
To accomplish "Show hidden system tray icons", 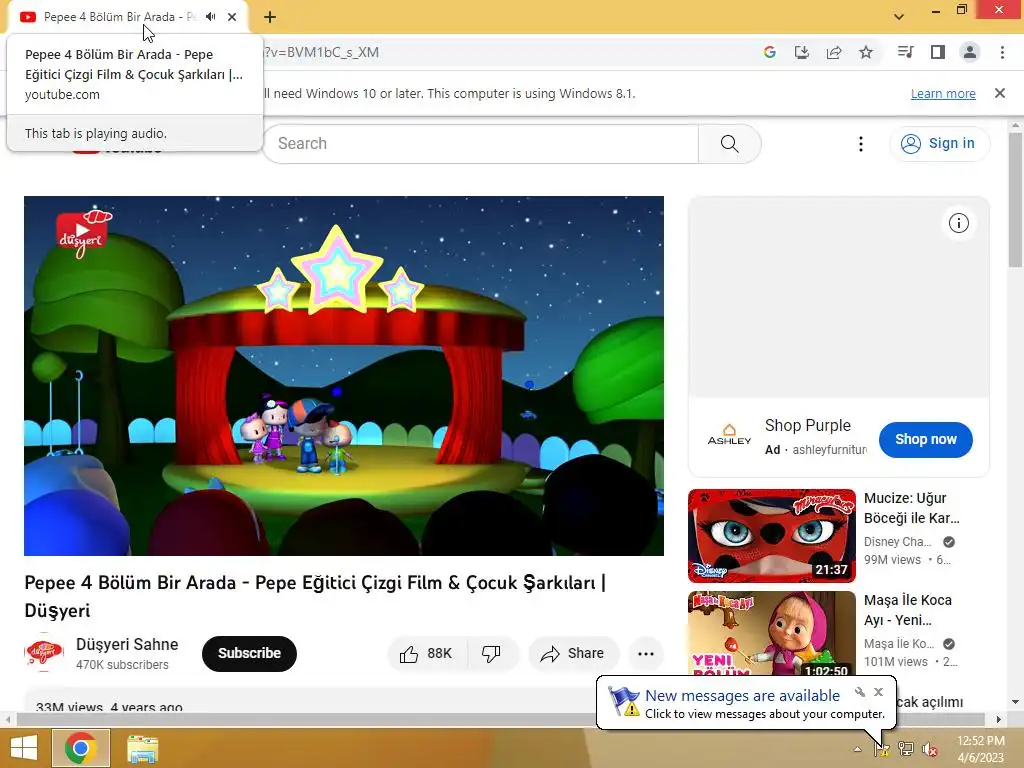I will (857, 749).
